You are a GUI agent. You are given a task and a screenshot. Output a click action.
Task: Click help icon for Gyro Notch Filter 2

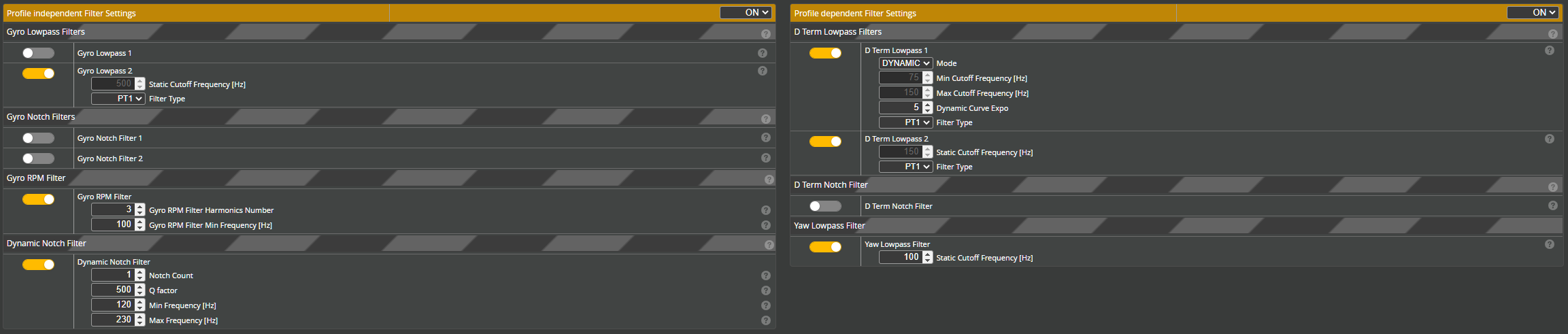pos(765,158)
